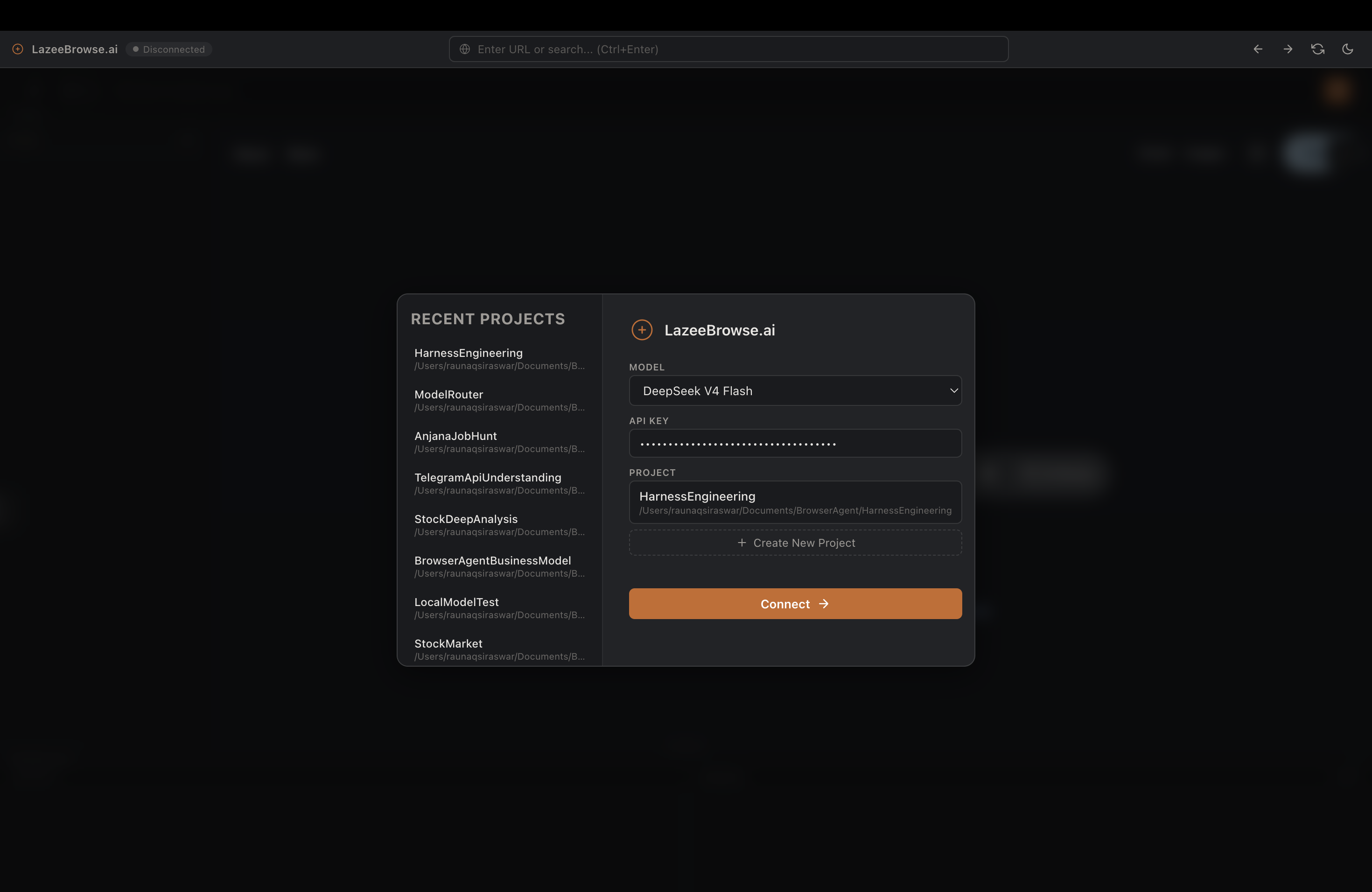Click the RECENT PROJECTS heading

click(488, 319)
